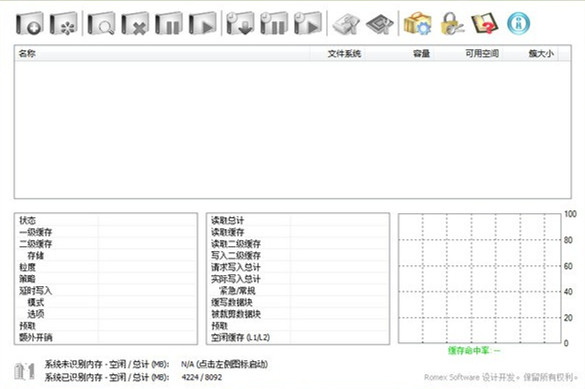Open cache view via disk magnifier icon
This screenshot has width=585, height=389.
coord(101,23)
